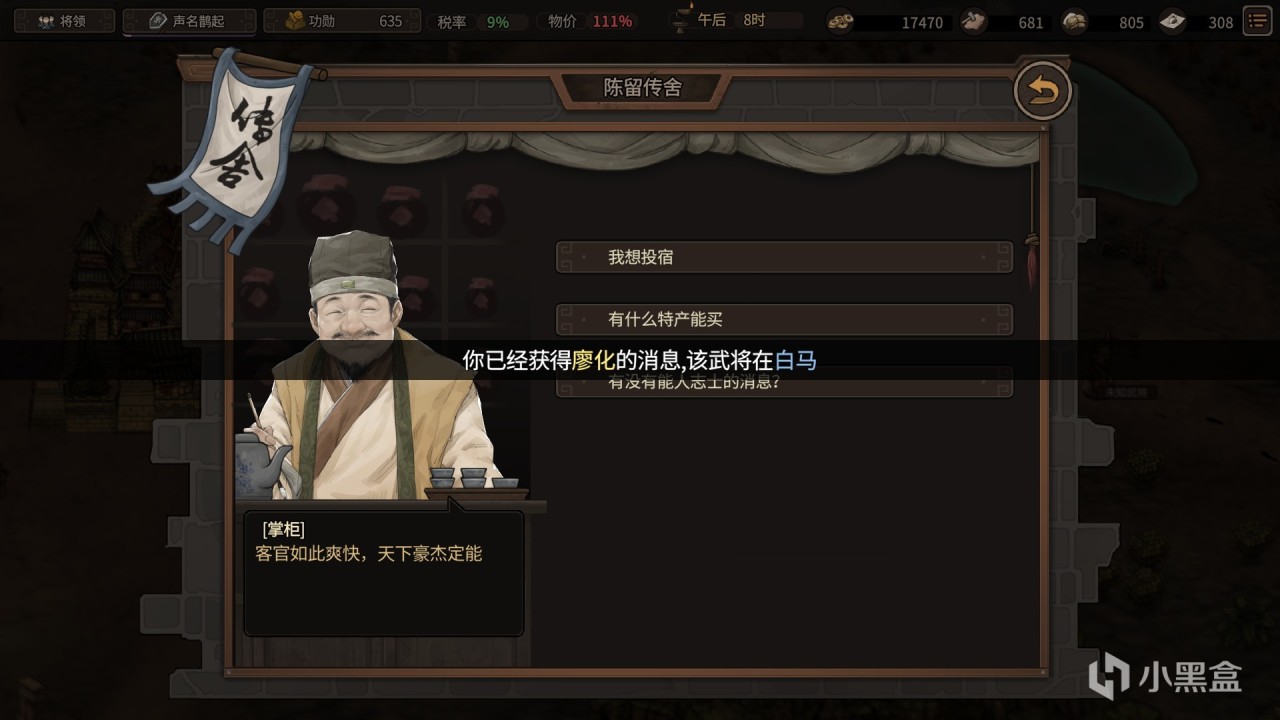Click the horse resource icon showing 681
Screen dimensions: 1280x720
971,21
